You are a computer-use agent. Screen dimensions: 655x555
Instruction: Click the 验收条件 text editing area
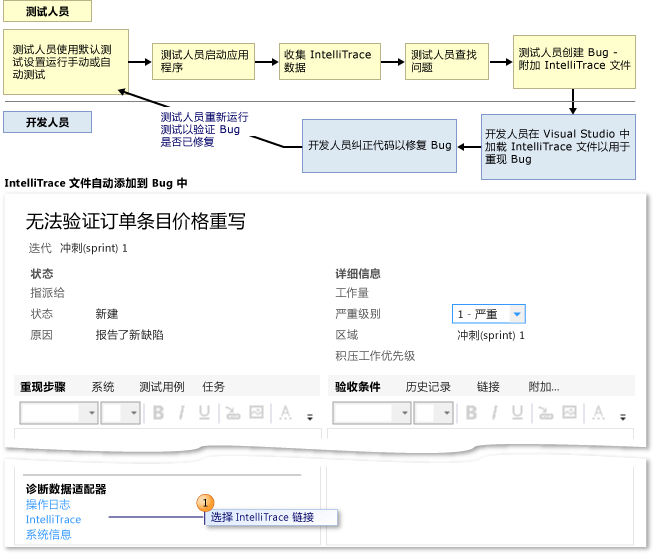coord(480,433)
